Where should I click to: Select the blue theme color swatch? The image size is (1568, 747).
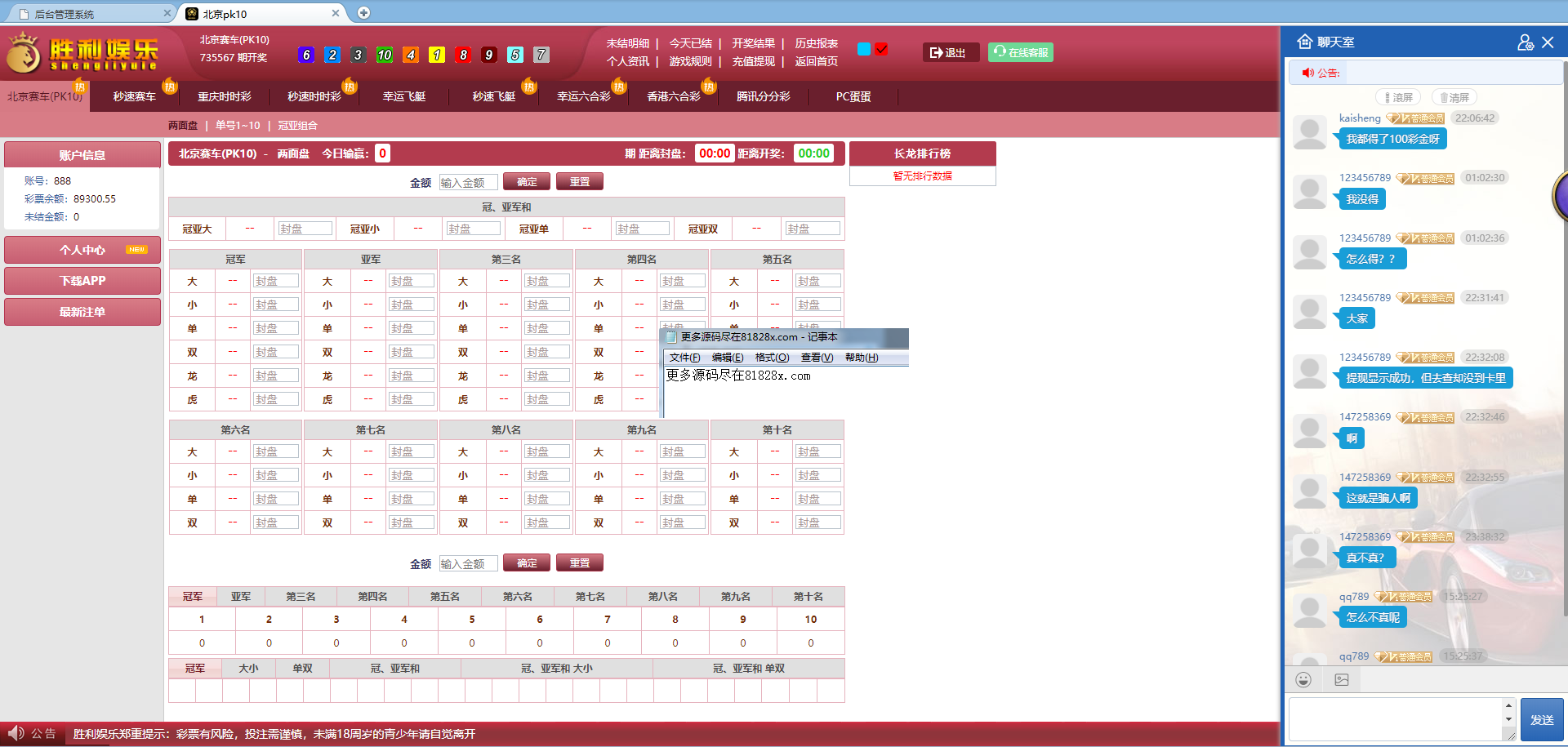[864, 49]
